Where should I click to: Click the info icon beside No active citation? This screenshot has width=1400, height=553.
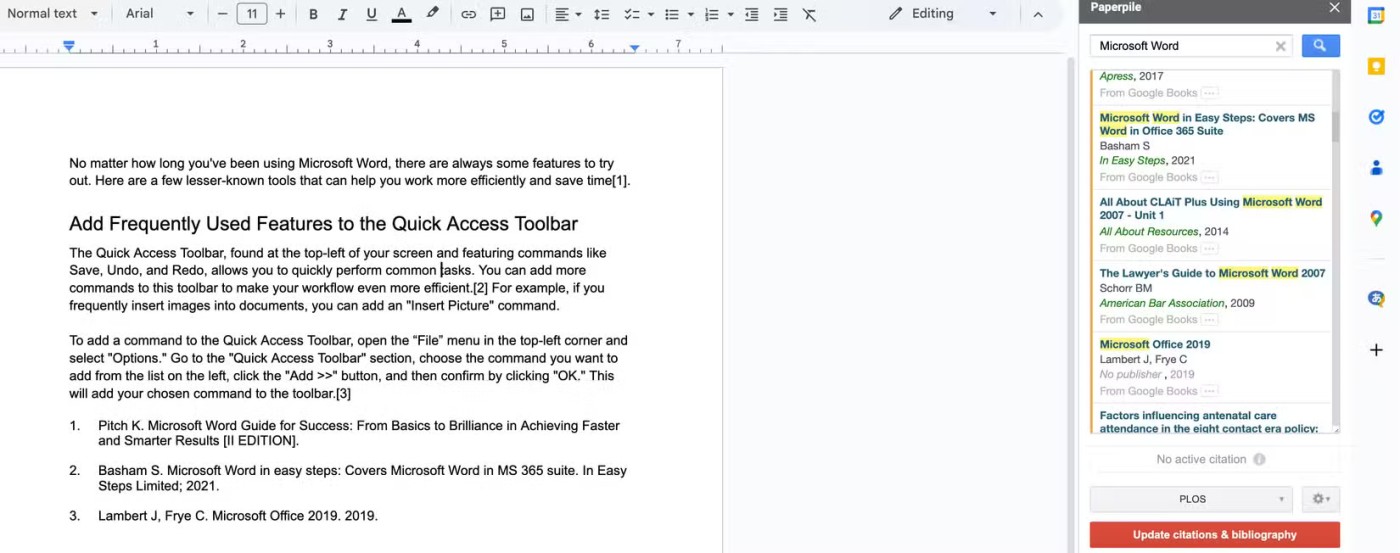[x=1259, y=460]
